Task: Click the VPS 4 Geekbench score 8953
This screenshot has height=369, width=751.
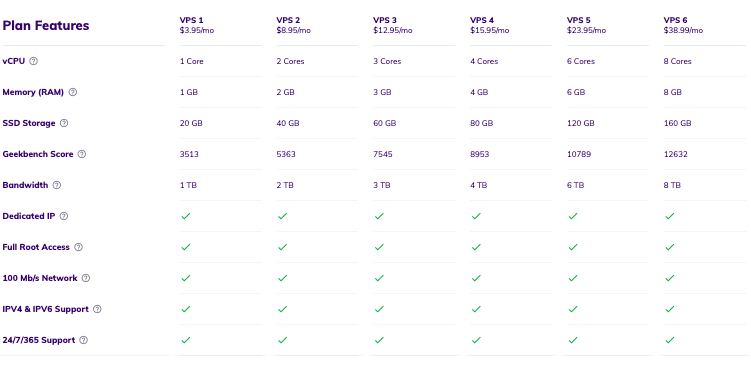Action: click(479, 154)
